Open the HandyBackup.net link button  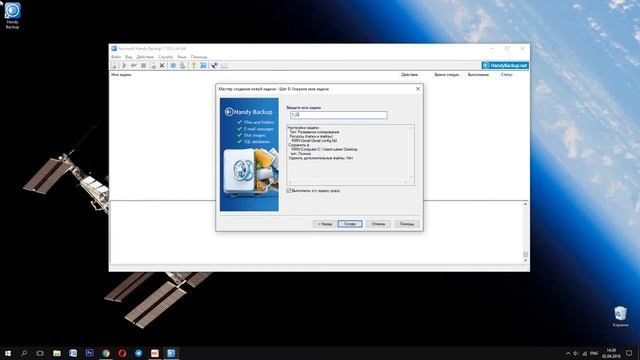(x=505, y=65)
